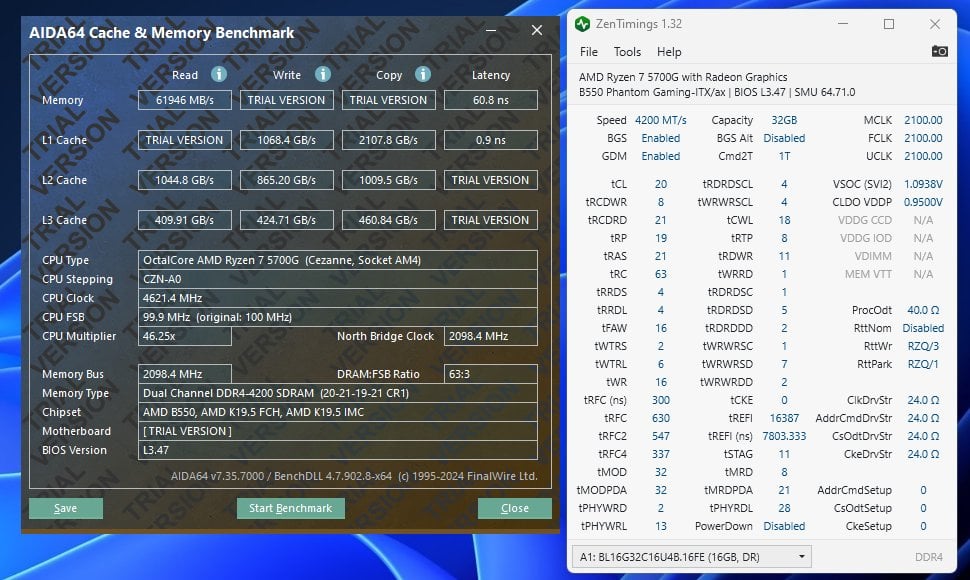This screenshot has height=580, width=970.
Task: Click the ZenTimings screenshot camera icon
Action: click(939, 51)
